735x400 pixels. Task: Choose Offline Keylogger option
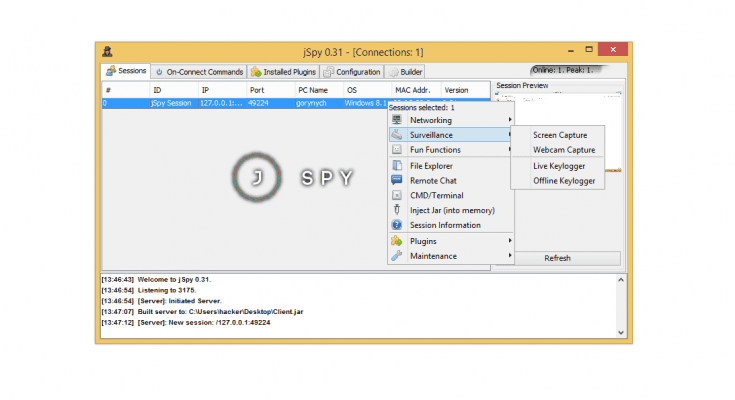click(564, 181)
